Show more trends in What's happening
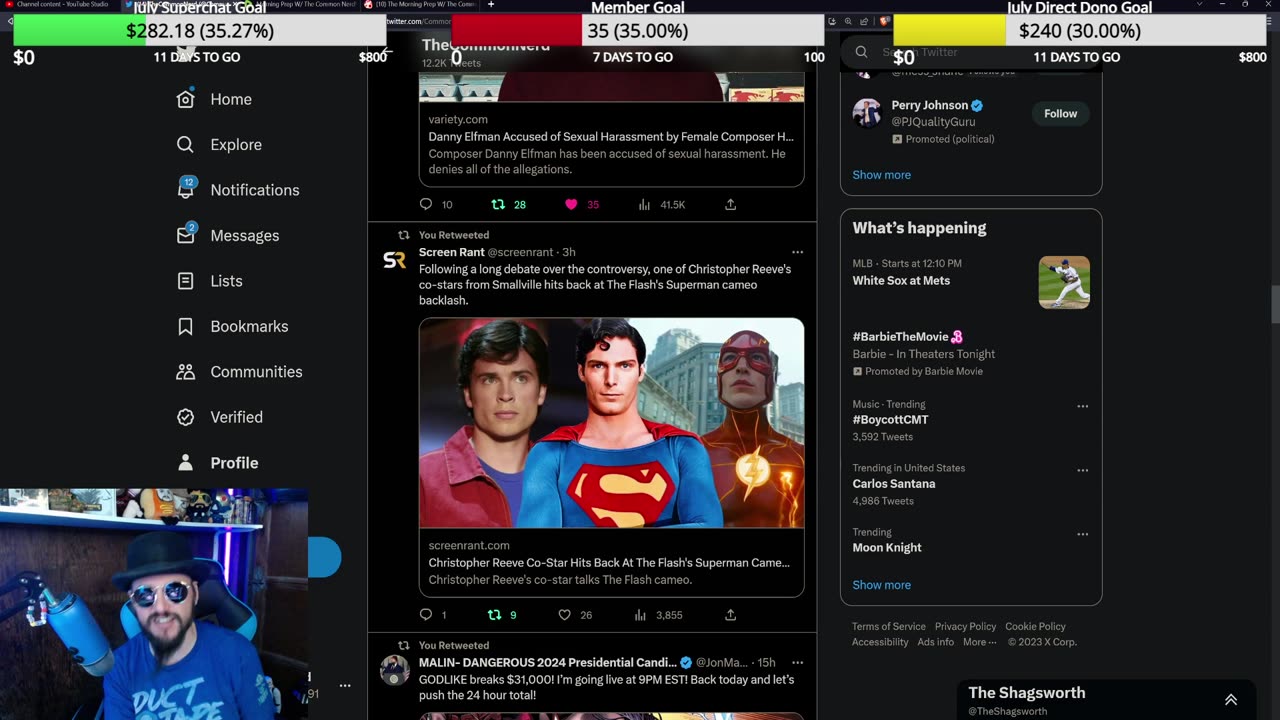 [x=881, y=585]
